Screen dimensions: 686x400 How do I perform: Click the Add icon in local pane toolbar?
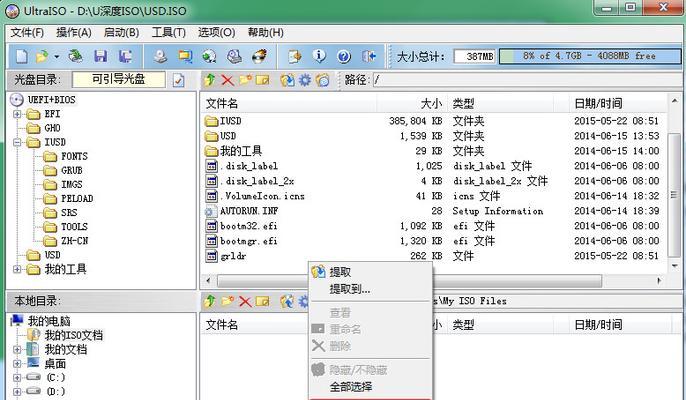click(287, 301)
